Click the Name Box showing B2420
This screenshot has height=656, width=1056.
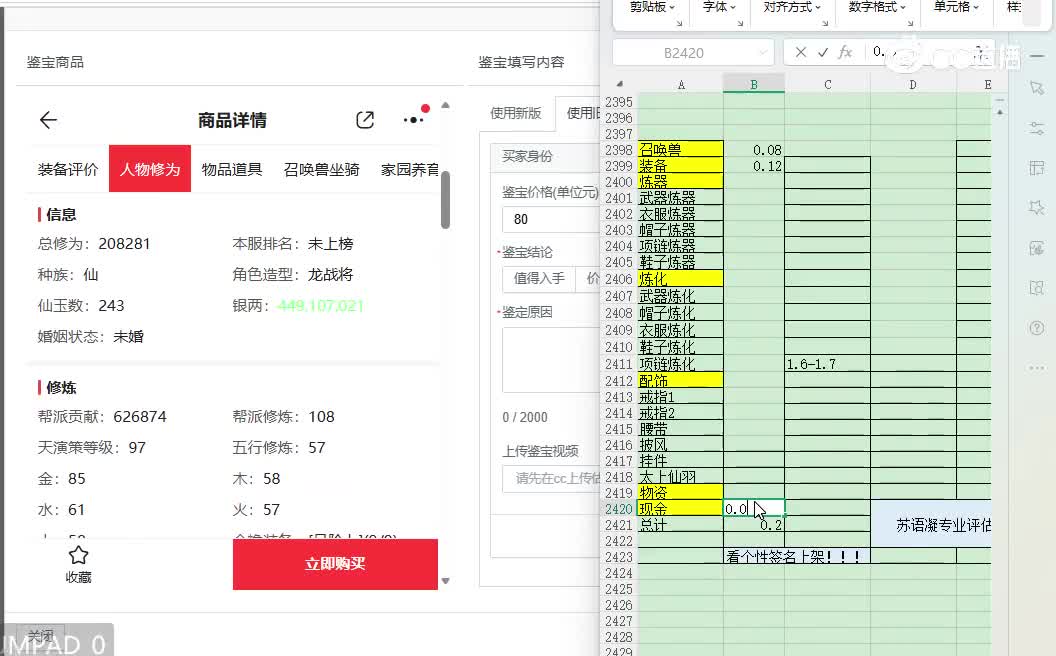coord(684,53)
